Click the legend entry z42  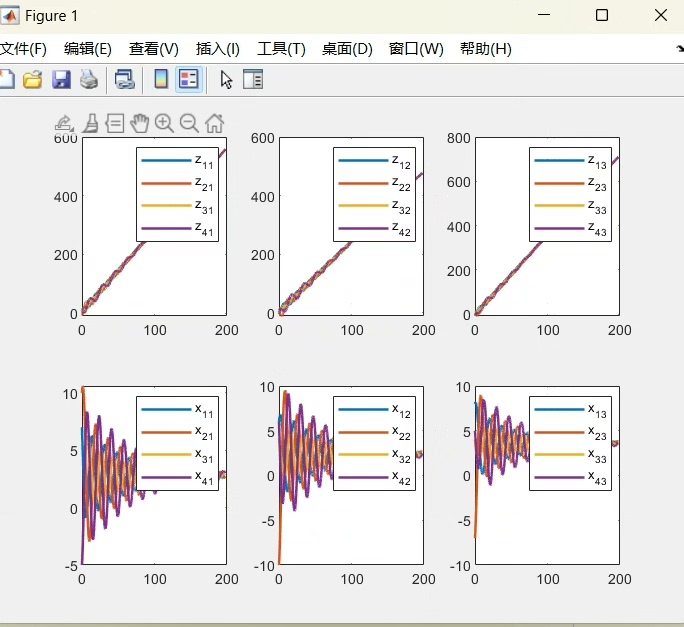click(401, 229)
